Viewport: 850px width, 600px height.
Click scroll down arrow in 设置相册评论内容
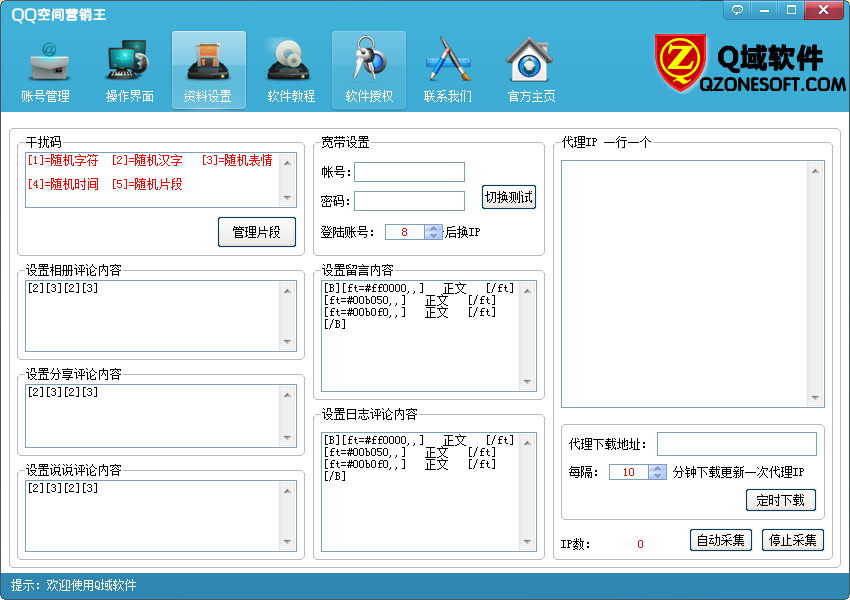pyautogui.click(x=287, y=341)
